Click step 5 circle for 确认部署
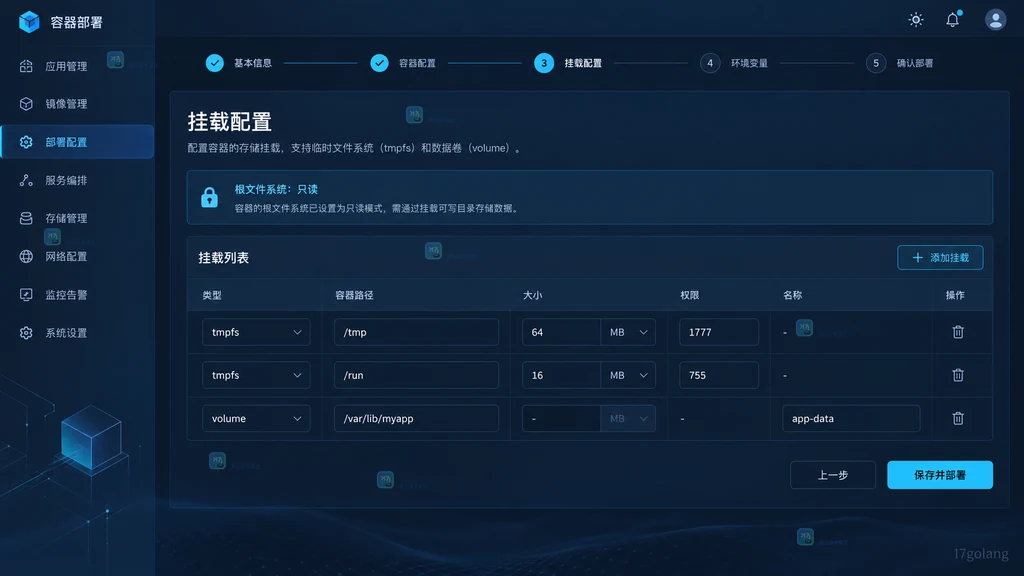The image size is (1024, 576). tap(876, 63)
